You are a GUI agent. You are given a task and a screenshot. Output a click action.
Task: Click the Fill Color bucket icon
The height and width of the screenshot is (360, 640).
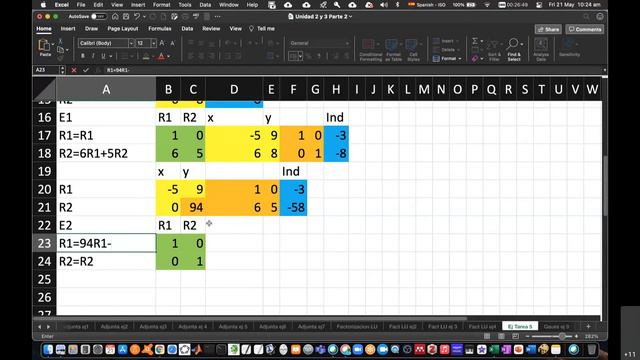146,56
